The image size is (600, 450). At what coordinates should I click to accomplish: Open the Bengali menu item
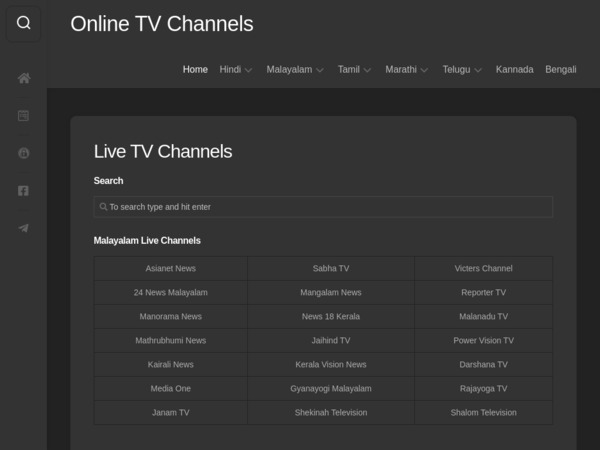pyautogui.click(x=561, y=69)
